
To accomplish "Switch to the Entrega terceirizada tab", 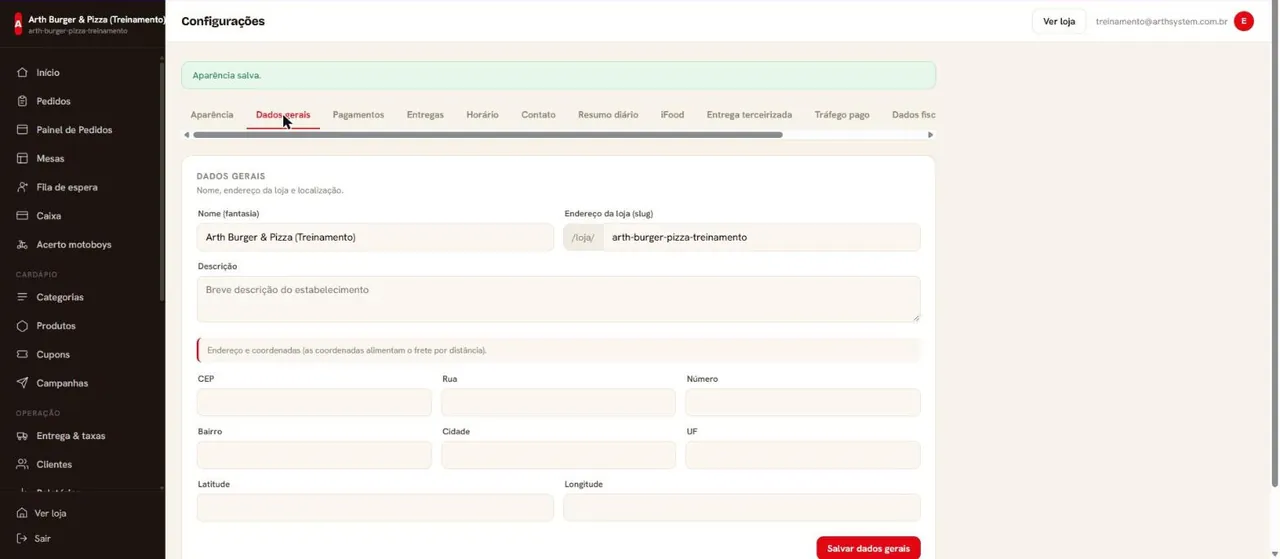I will (749, 115).
